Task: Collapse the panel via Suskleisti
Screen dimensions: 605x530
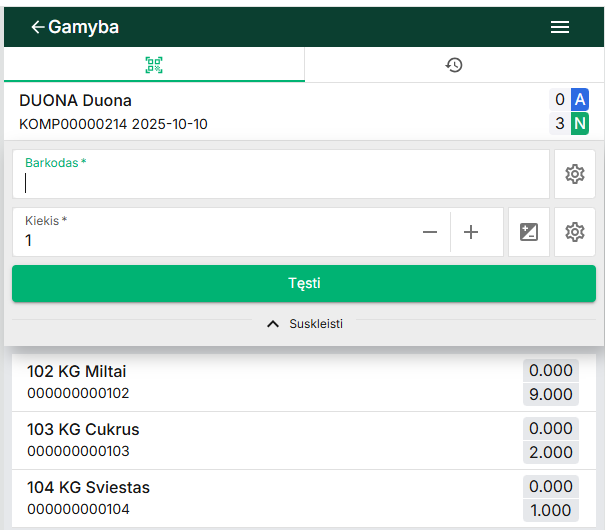Action: click(304, 324)
